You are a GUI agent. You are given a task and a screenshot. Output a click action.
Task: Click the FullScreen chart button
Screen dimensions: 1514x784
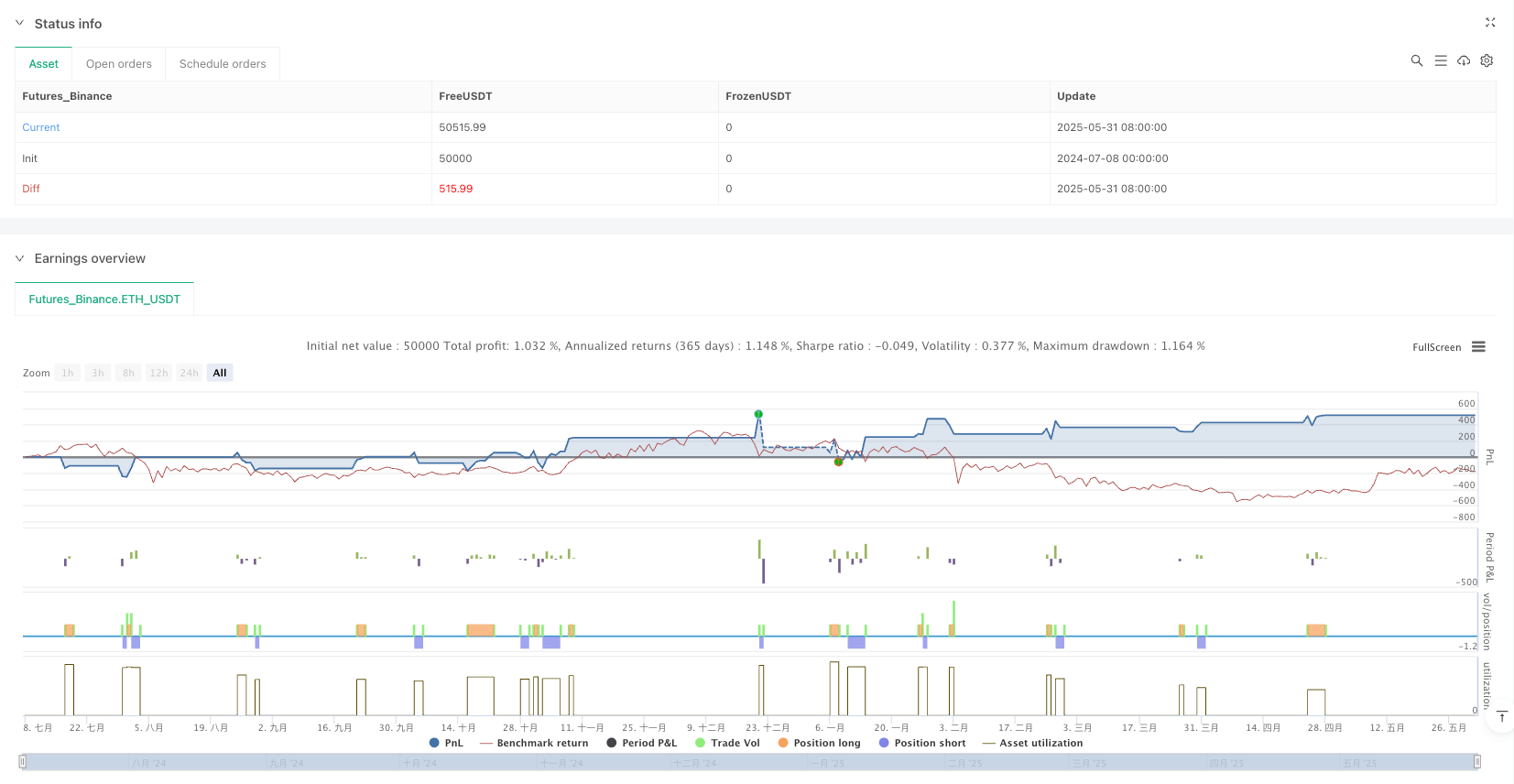tap(1436, 347)
